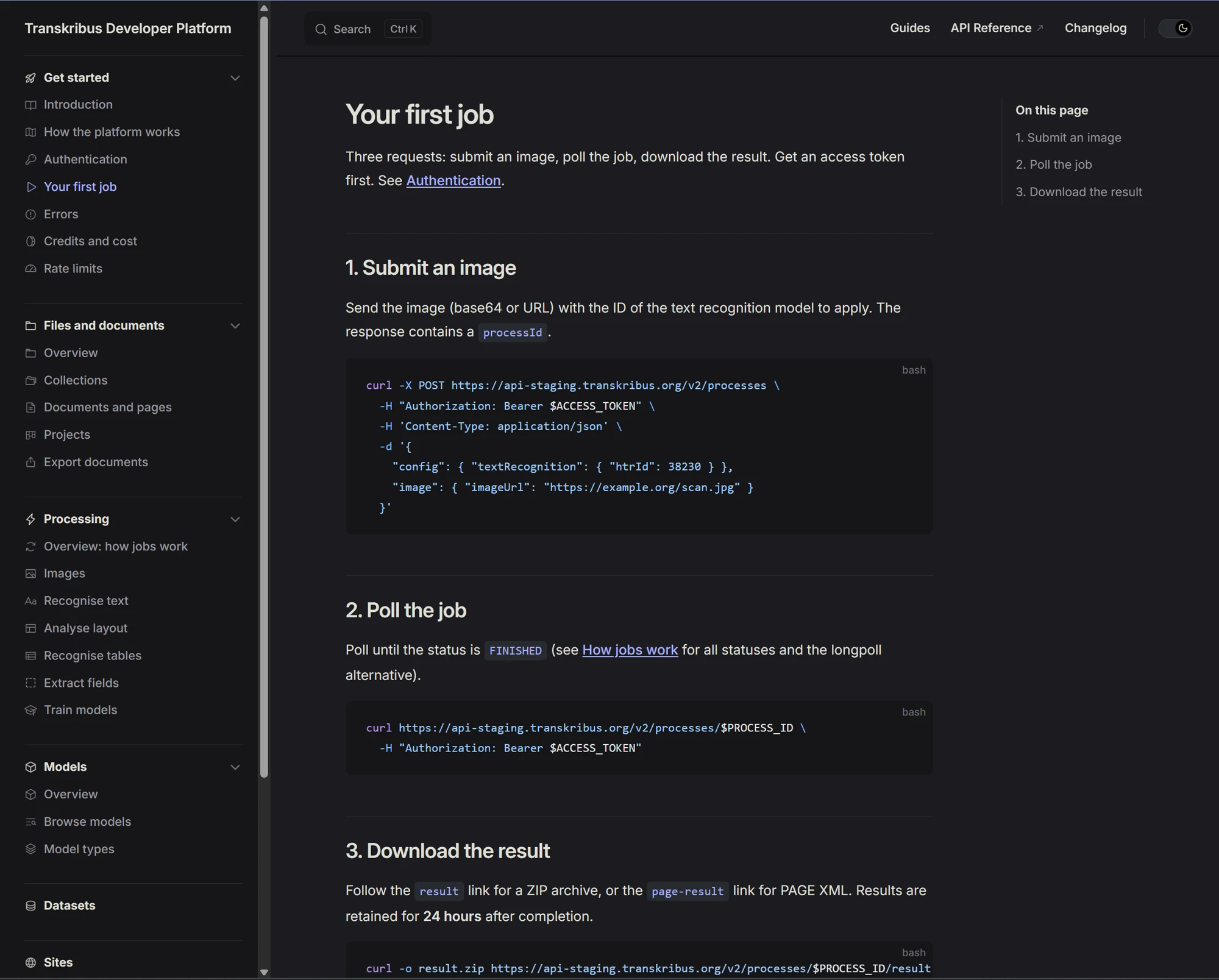Click the picture icon beside Images

click(x=30, y=573)
